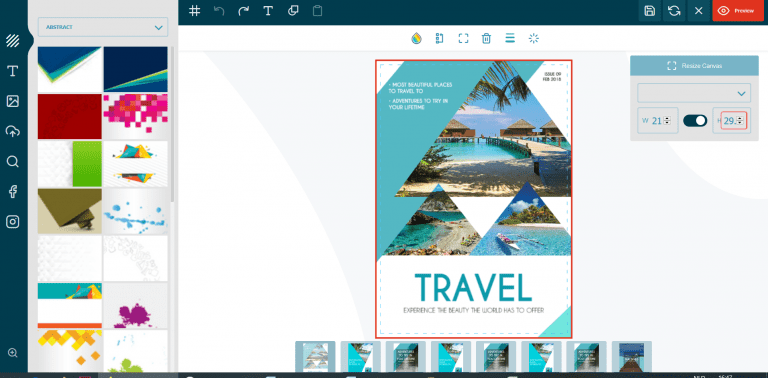Toggle the aspect ratio lock switch

coord(695,120)
